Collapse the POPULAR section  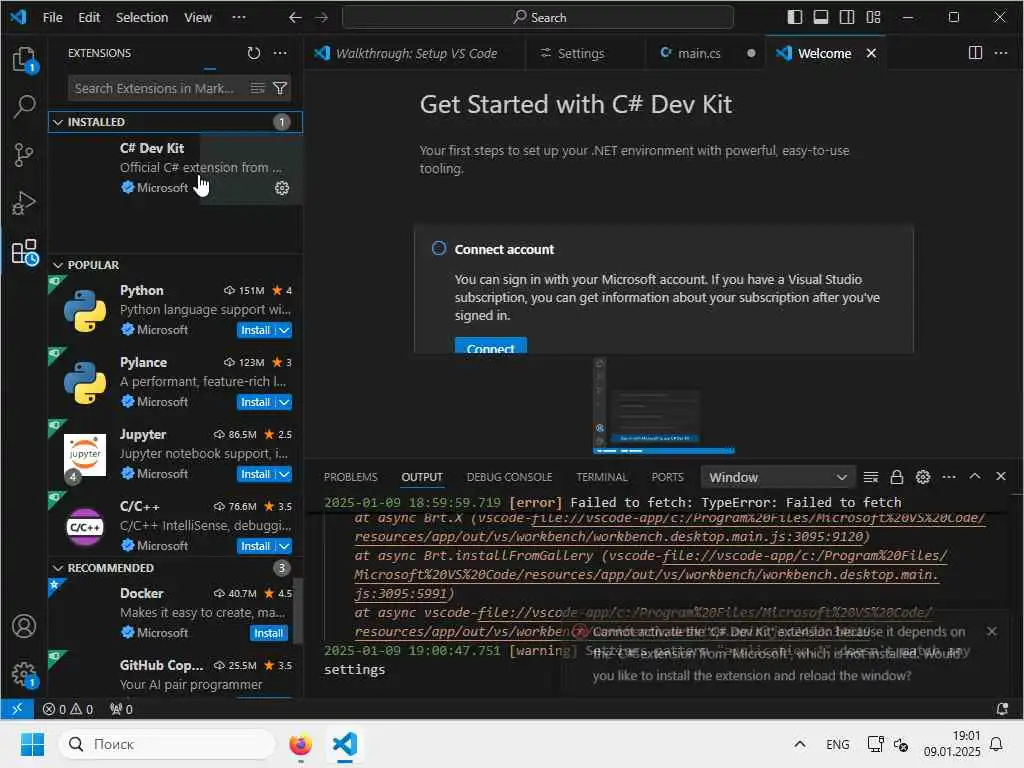tap(57, 265)
